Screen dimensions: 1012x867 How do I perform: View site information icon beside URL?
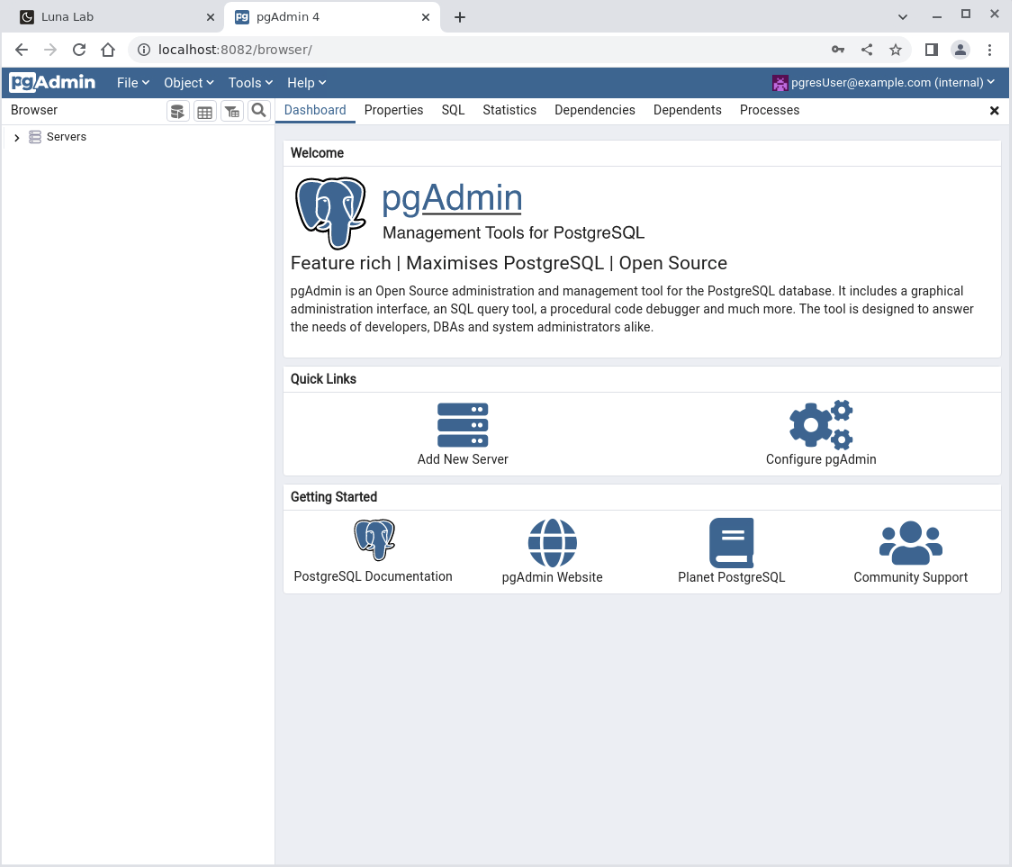(x=144, y=50)
